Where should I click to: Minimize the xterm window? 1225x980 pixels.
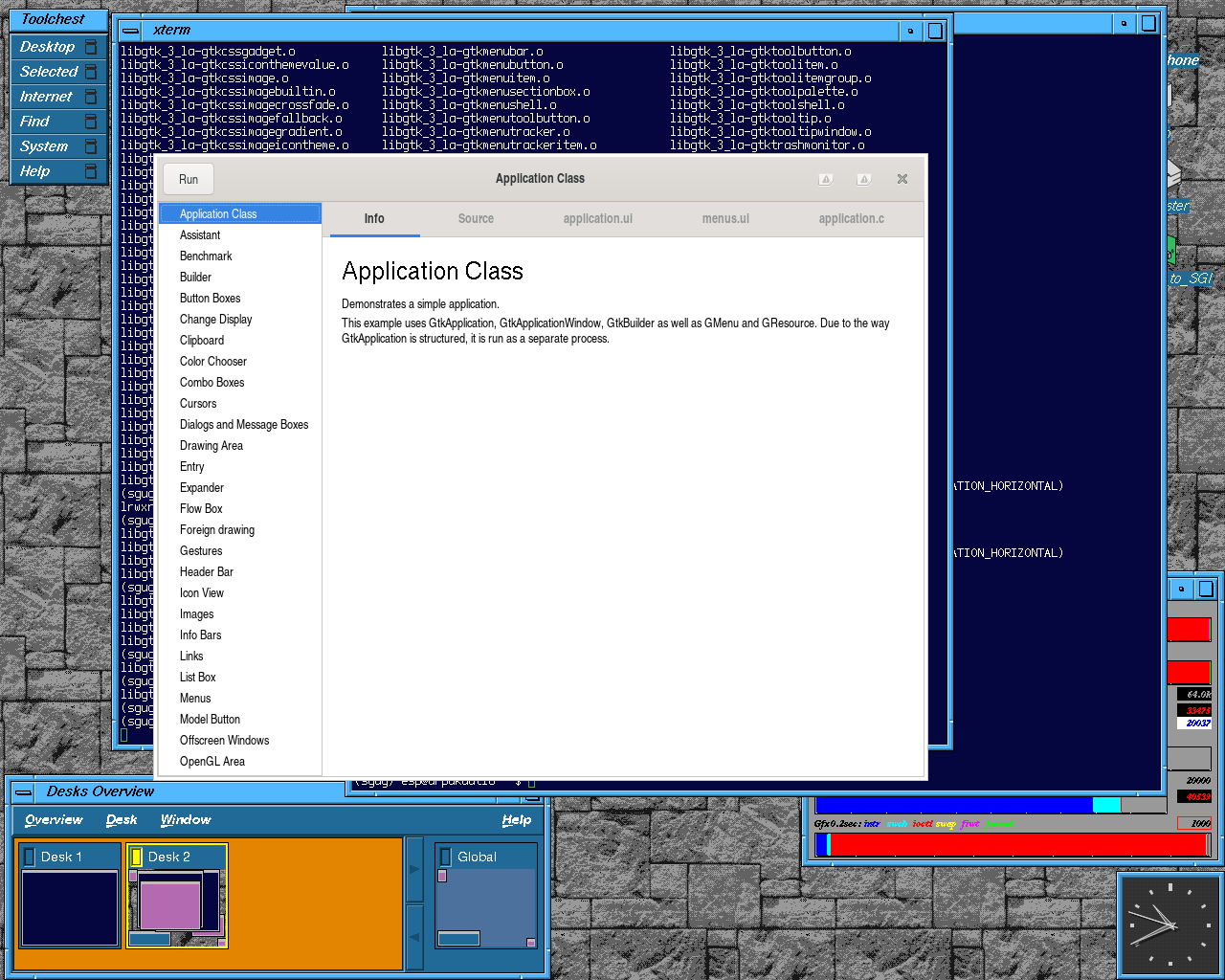coord(910,31)
